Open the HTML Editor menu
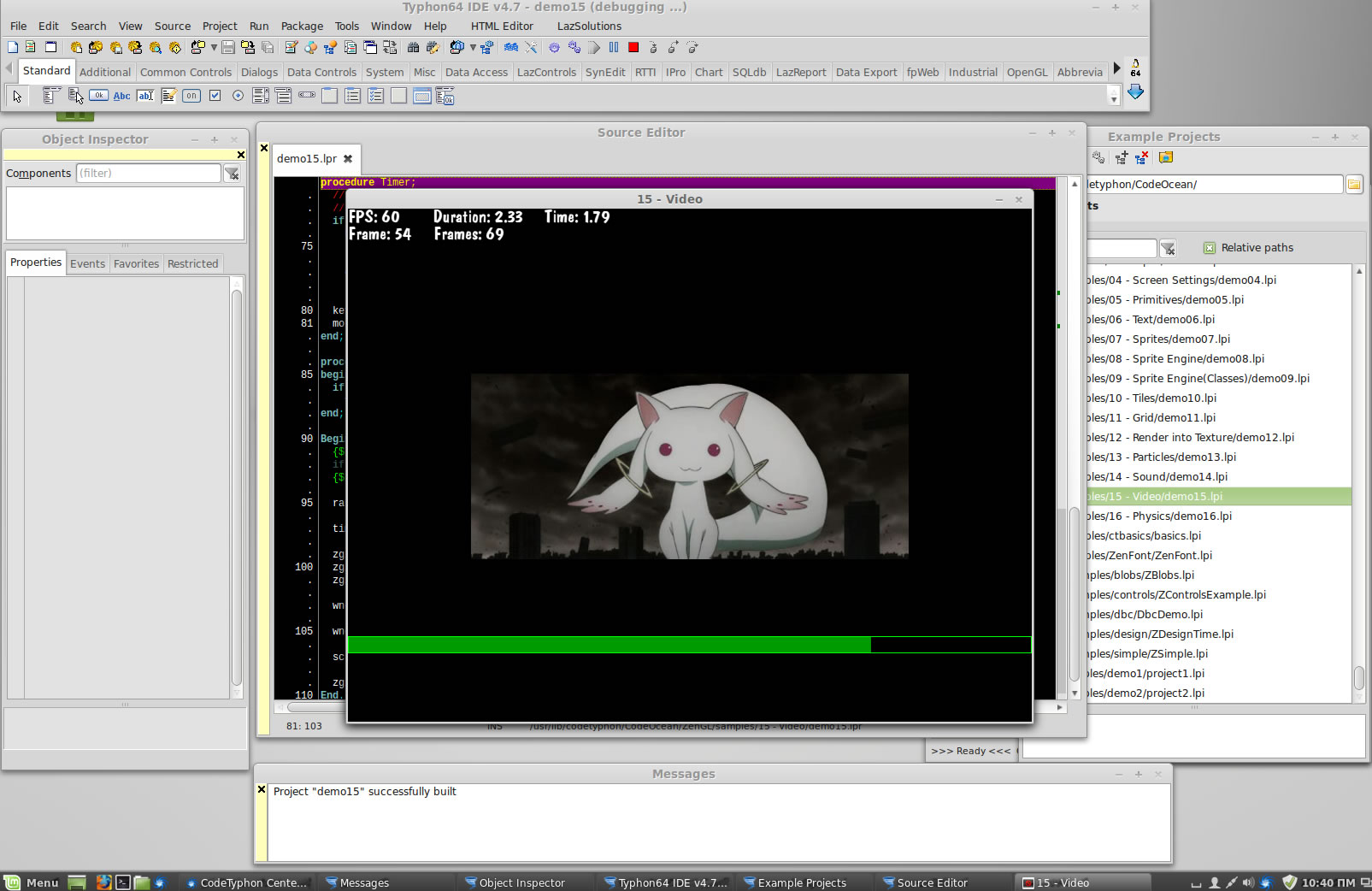 click(502, 27)
